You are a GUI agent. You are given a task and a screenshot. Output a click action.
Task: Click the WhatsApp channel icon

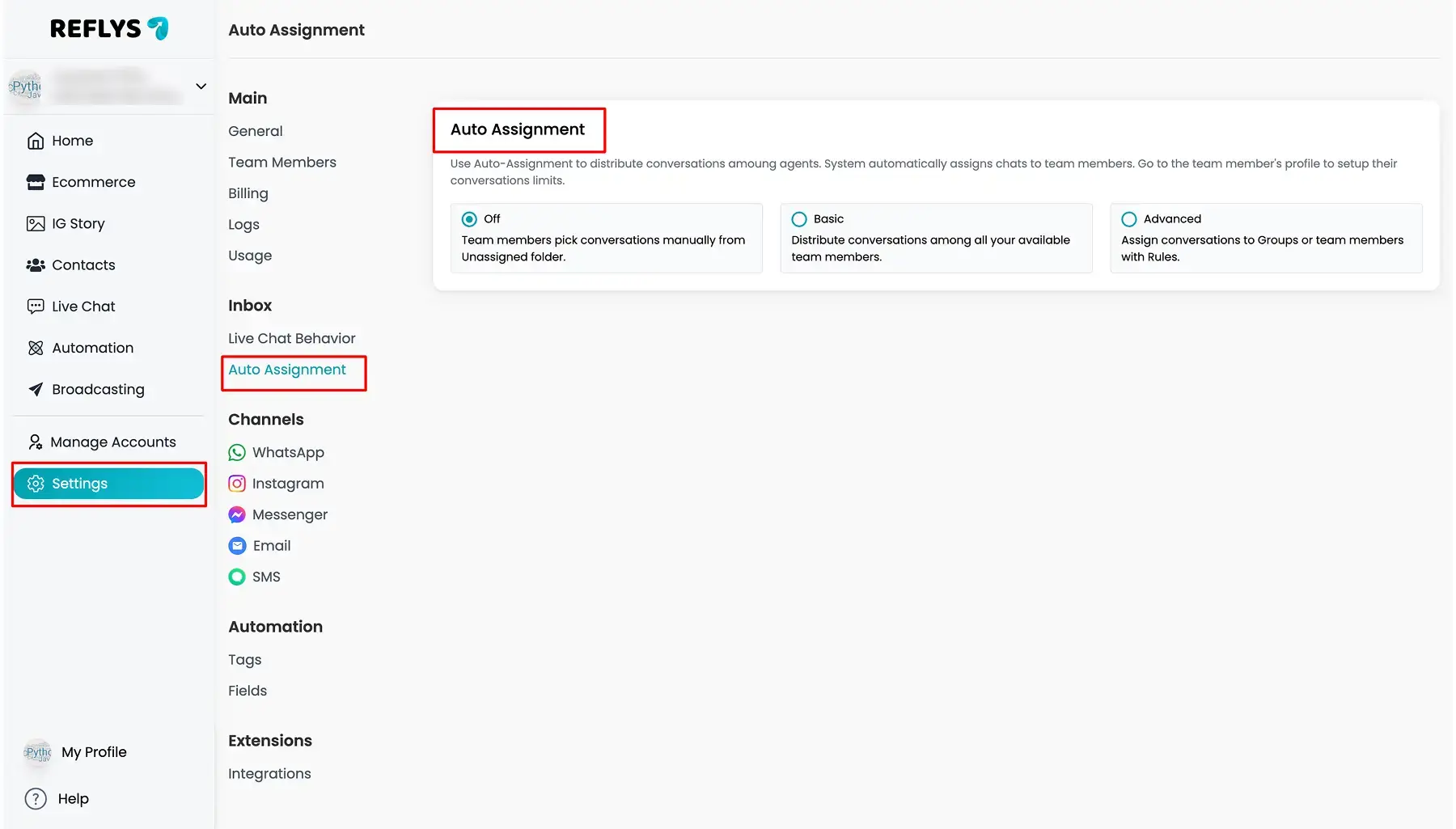(x=237, y=453)
